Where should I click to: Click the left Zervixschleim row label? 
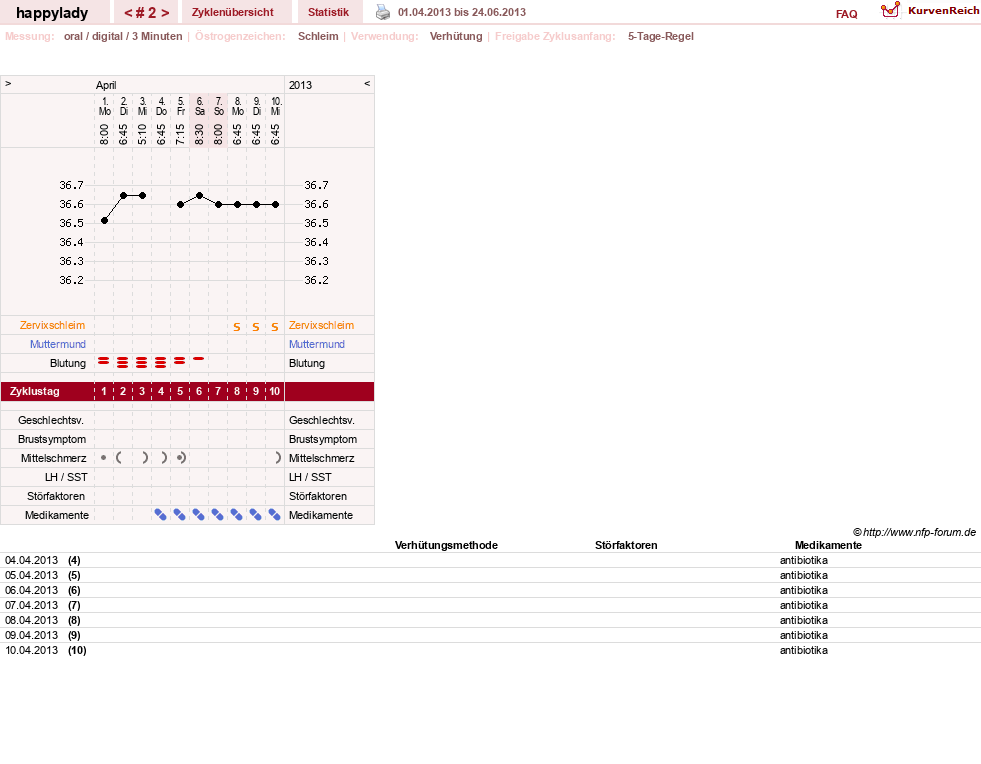pyautogui.click(x=53, y=325)
